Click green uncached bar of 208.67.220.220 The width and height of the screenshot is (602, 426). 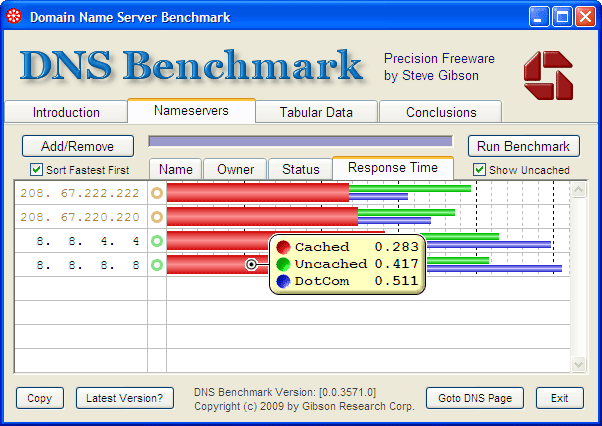click(406, 212)
